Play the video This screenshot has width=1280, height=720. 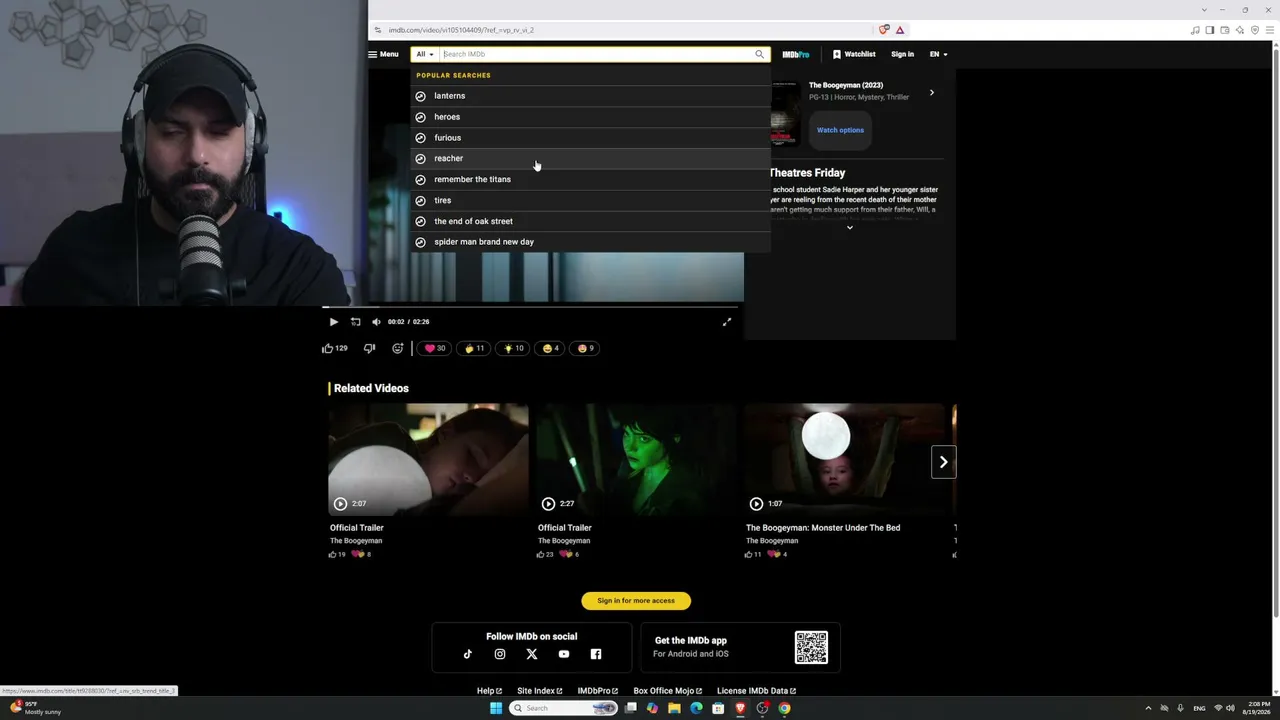pyautogui.click(x=334, y=322)
